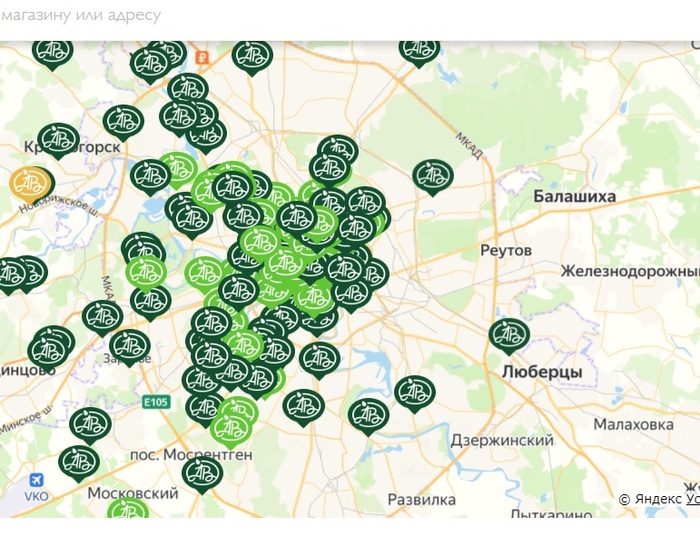This screenshot has width=700, height=547.
Task: Click the Реутов city label
Action: coord(506,251)
